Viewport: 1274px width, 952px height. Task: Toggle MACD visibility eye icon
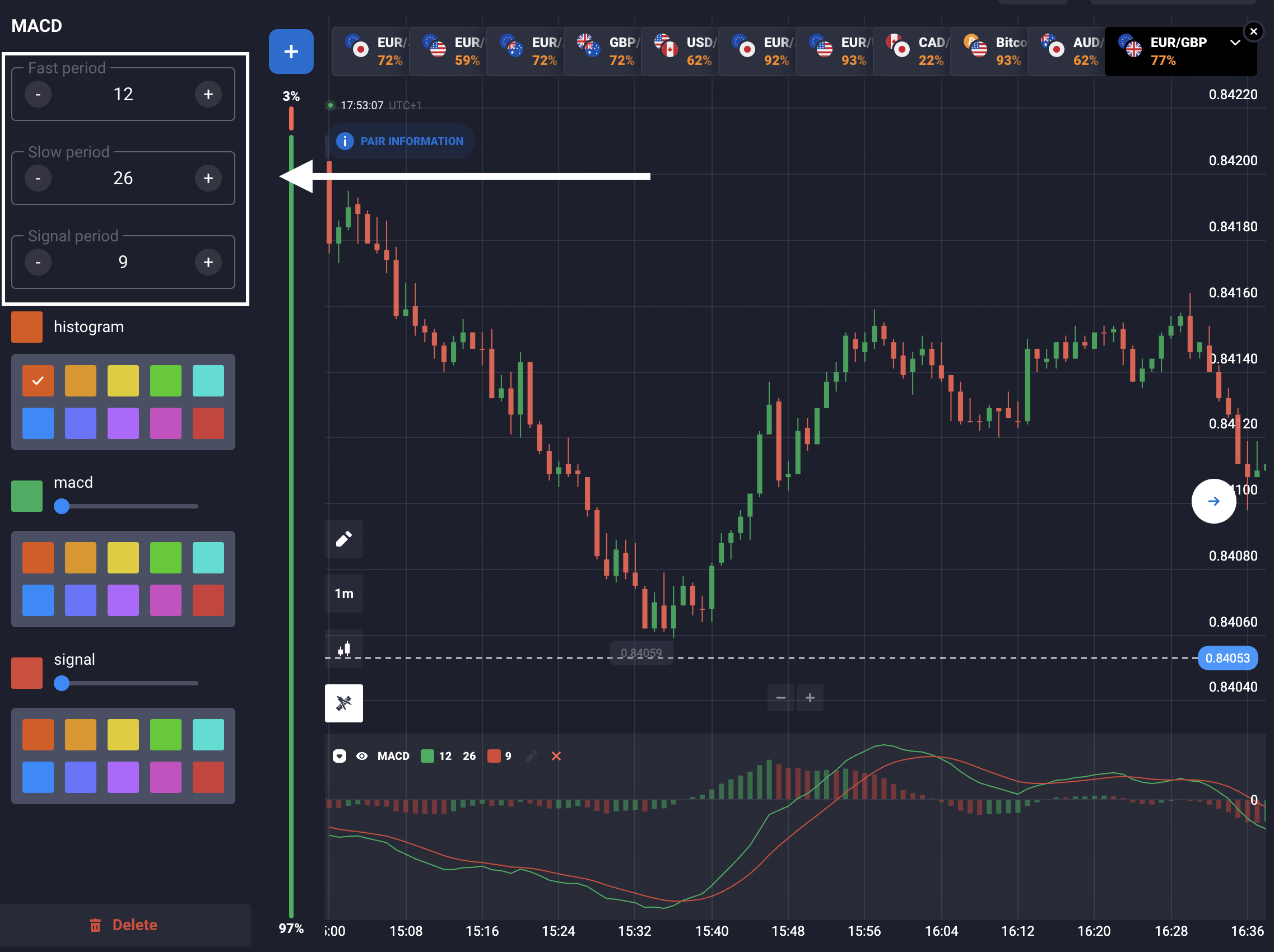tap(362, 756)
